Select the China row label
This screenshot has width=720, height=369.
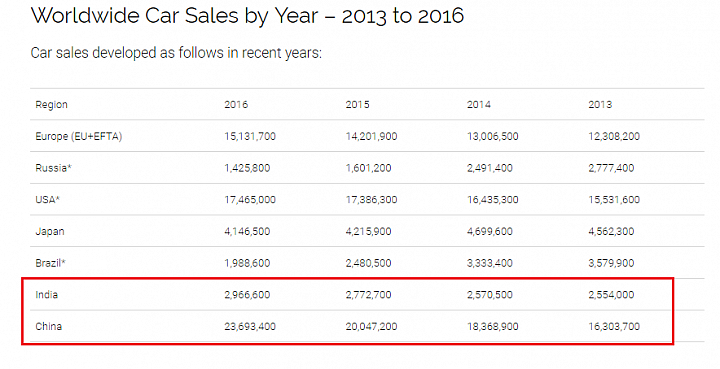coord(48,326)
